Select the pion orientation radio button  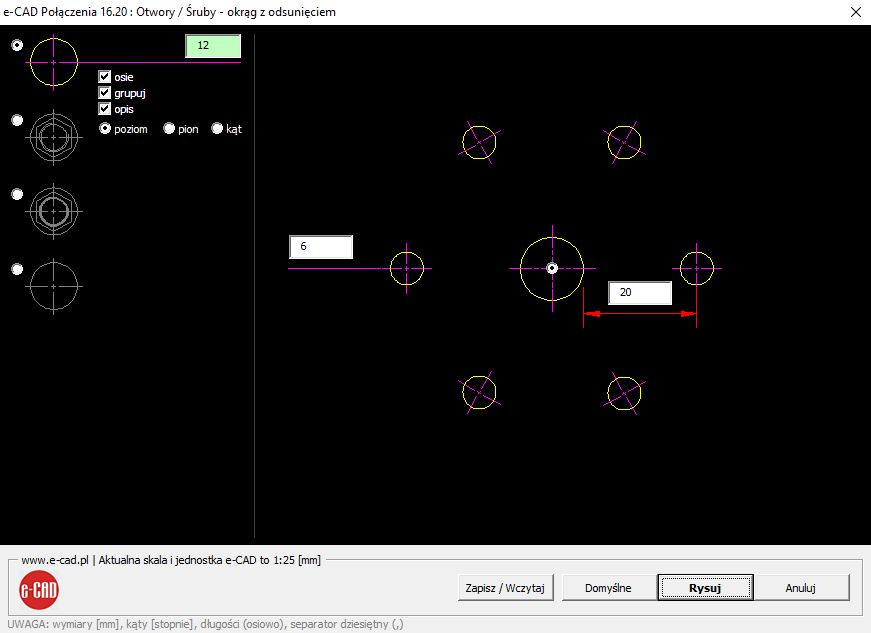click(169, 129)
